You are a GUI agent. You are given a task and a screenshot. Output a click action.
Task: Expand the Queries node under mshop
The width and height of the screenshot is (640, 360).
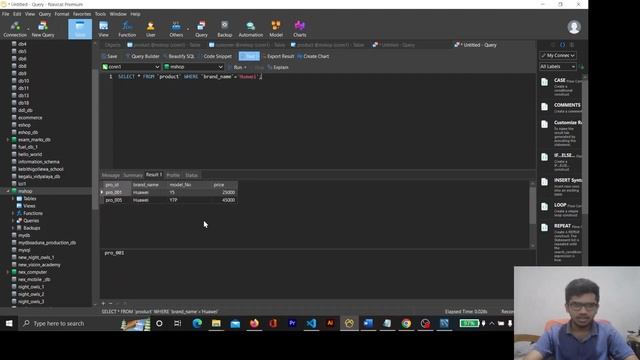pos(13,220)
